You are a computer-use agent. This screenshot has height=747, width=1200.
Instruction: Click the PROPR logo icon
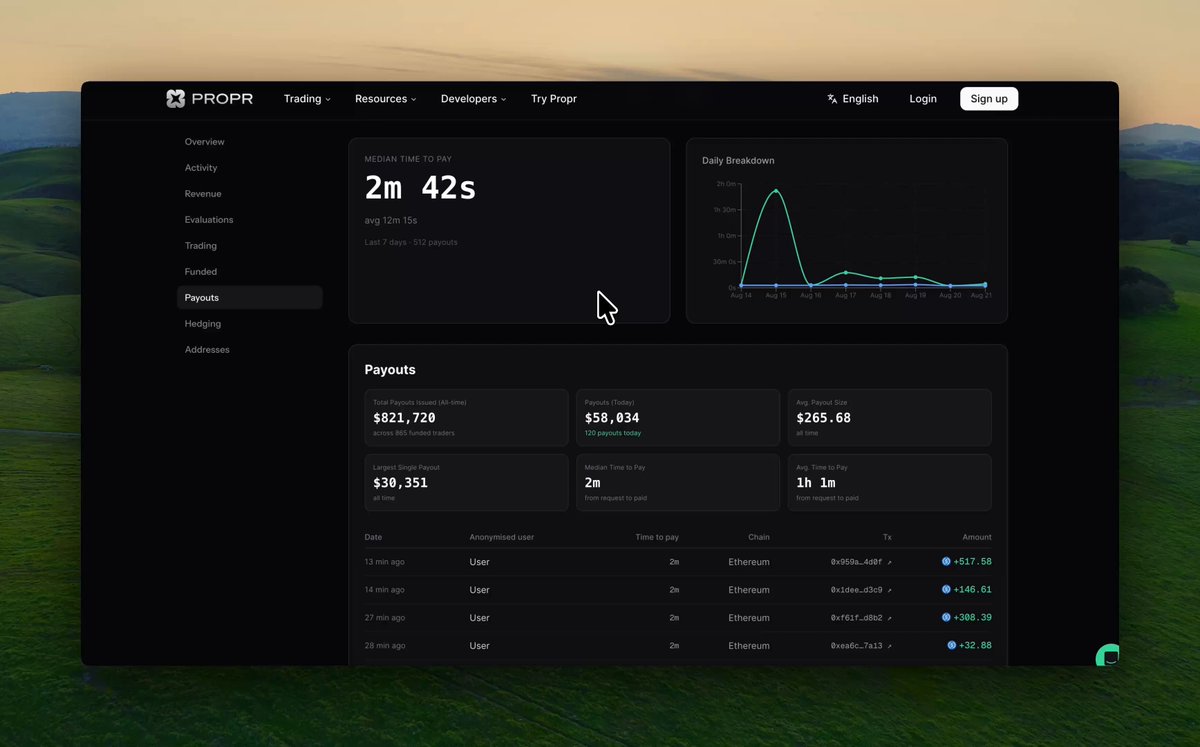(176, 99)
